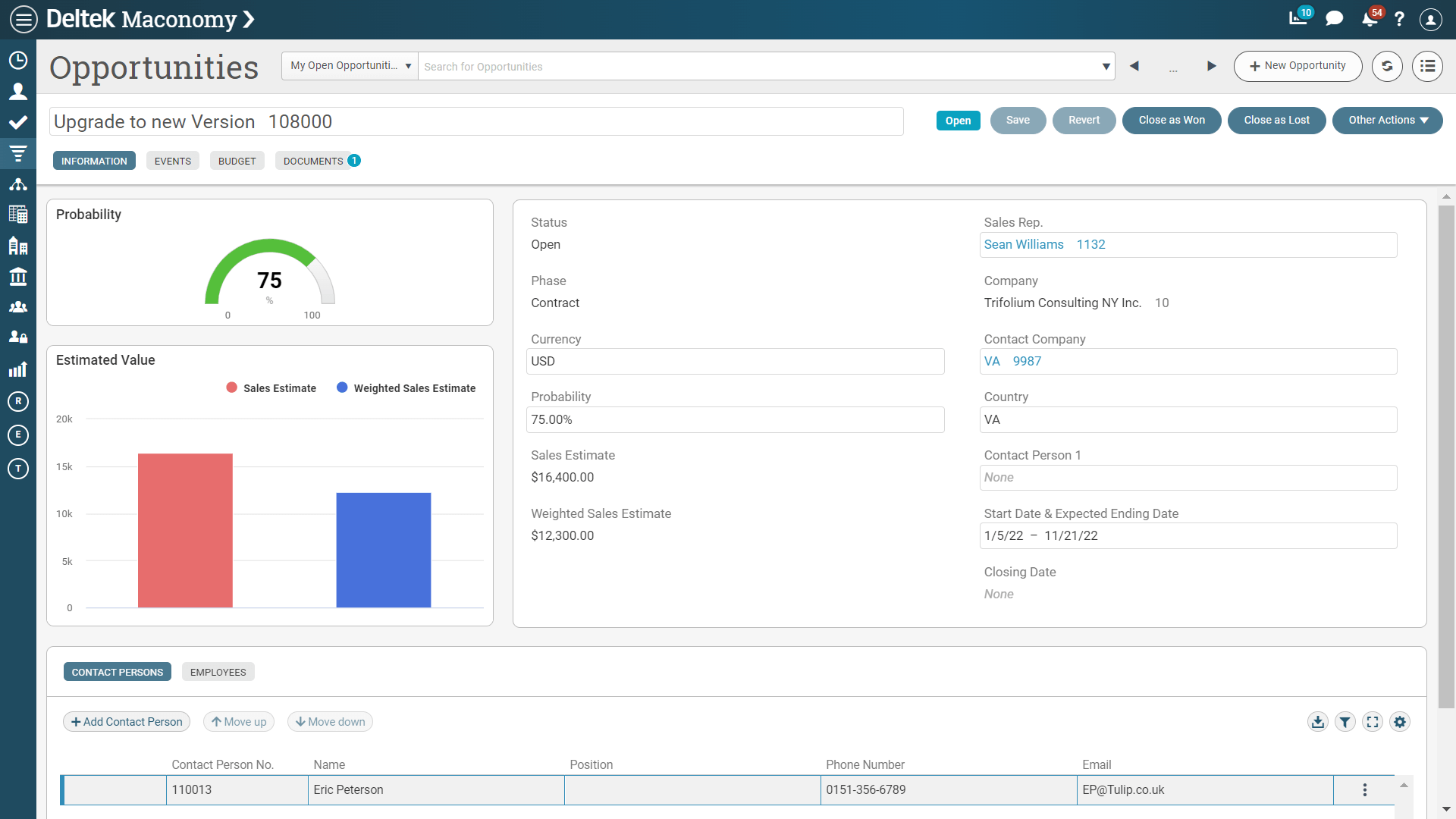Click the navigation back arrow icon
This screenshot has width=1456, height=819.
point(1135,66)
